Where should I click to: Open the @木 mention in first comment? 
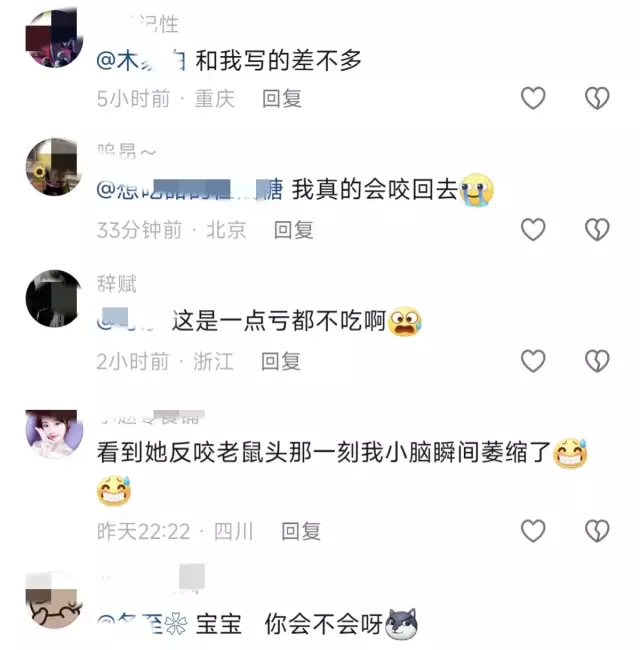tap(141, 61)
